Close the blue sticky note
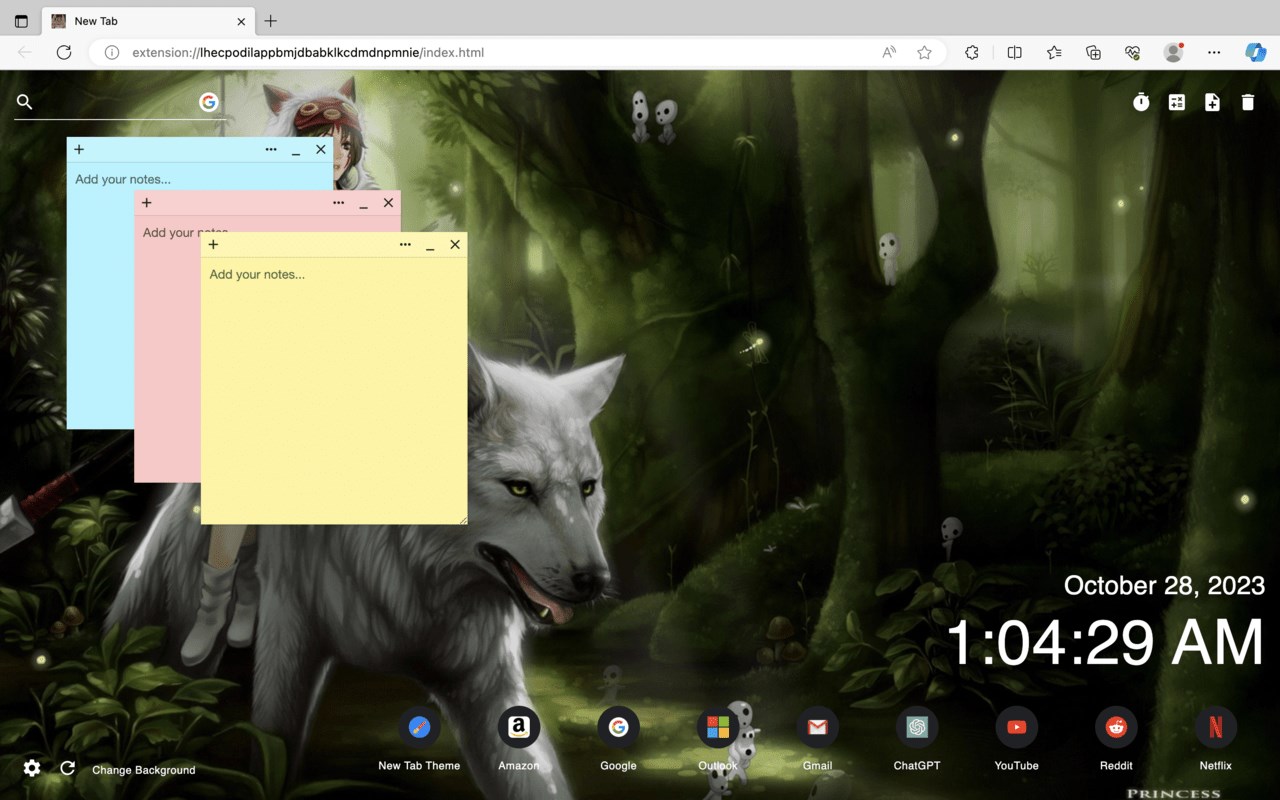The image size is (1280, 800). [x=321, y=150]
